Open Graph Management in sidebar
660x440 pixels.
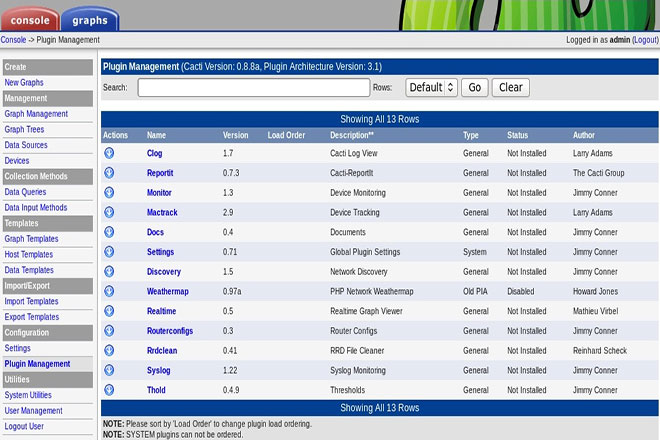(x=36, y=114)
